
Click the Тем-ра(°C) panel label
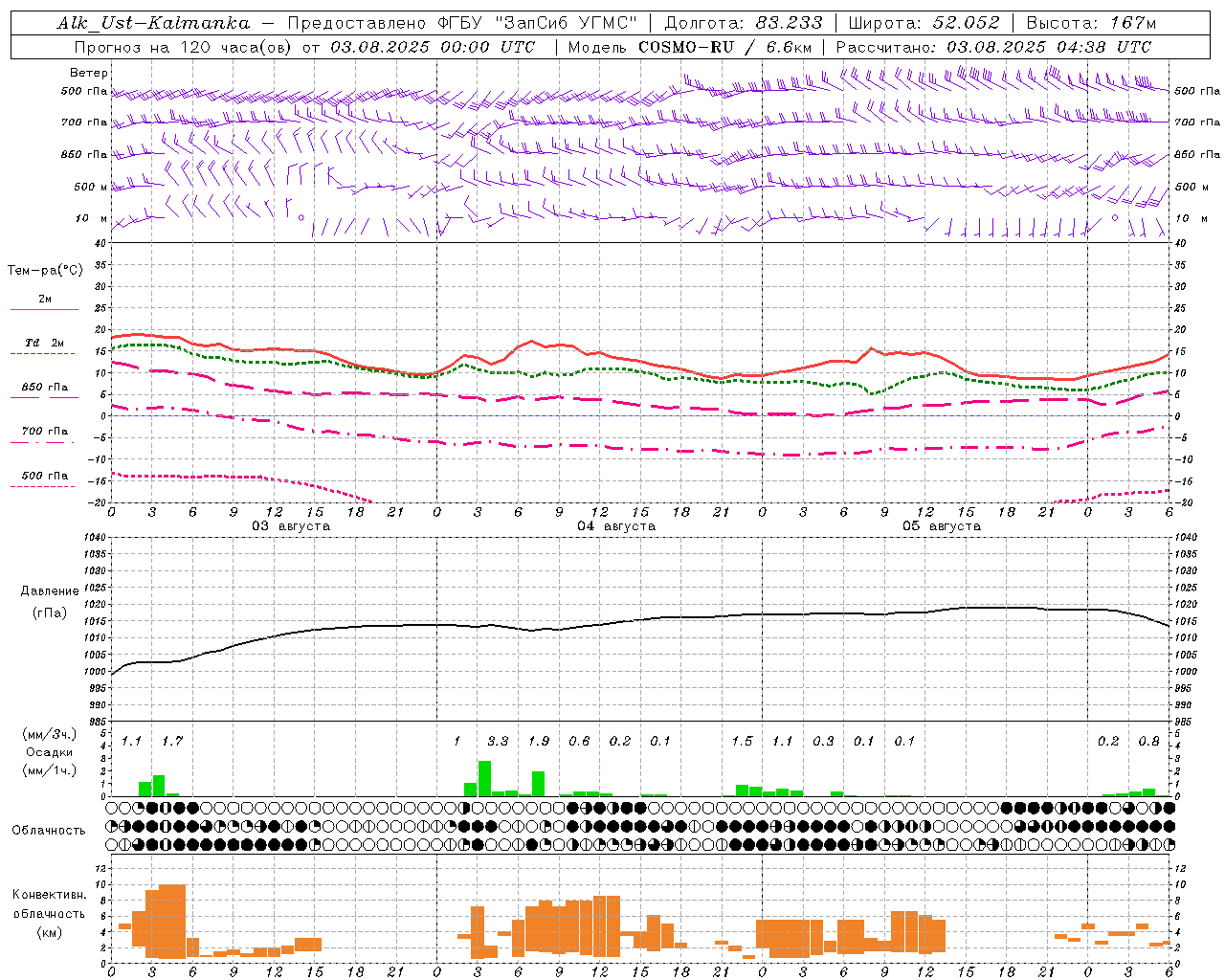point(45,271)
